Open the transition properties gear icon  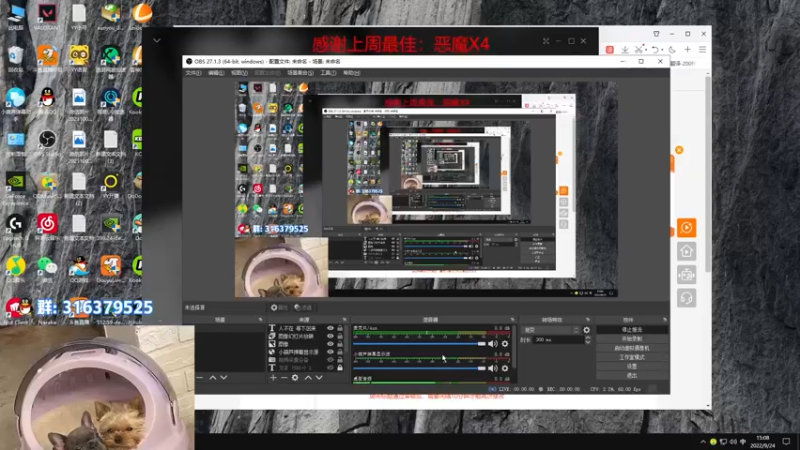click(x=587, y=330)
